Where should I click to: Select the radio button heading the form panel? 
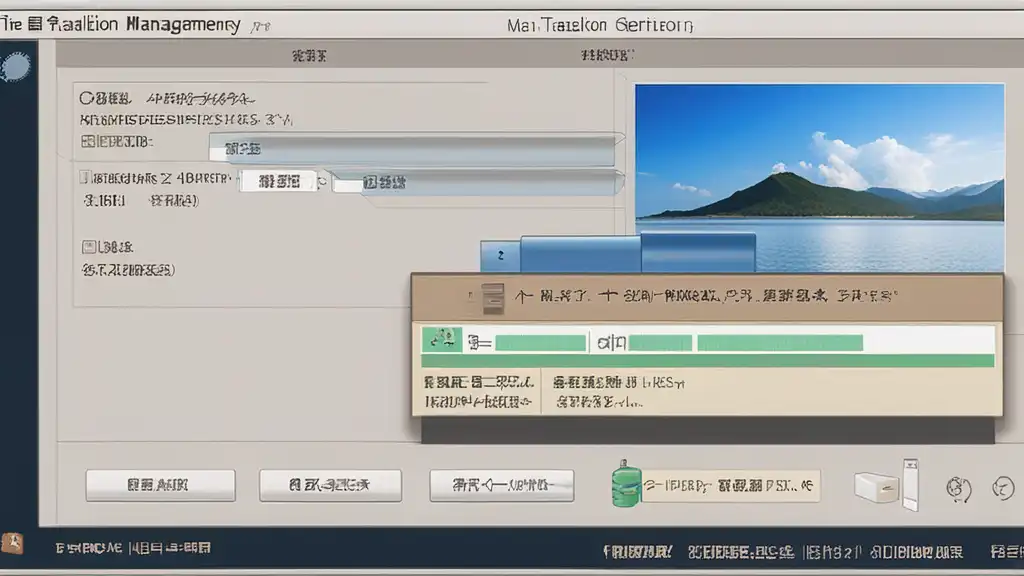coord(86,99)
